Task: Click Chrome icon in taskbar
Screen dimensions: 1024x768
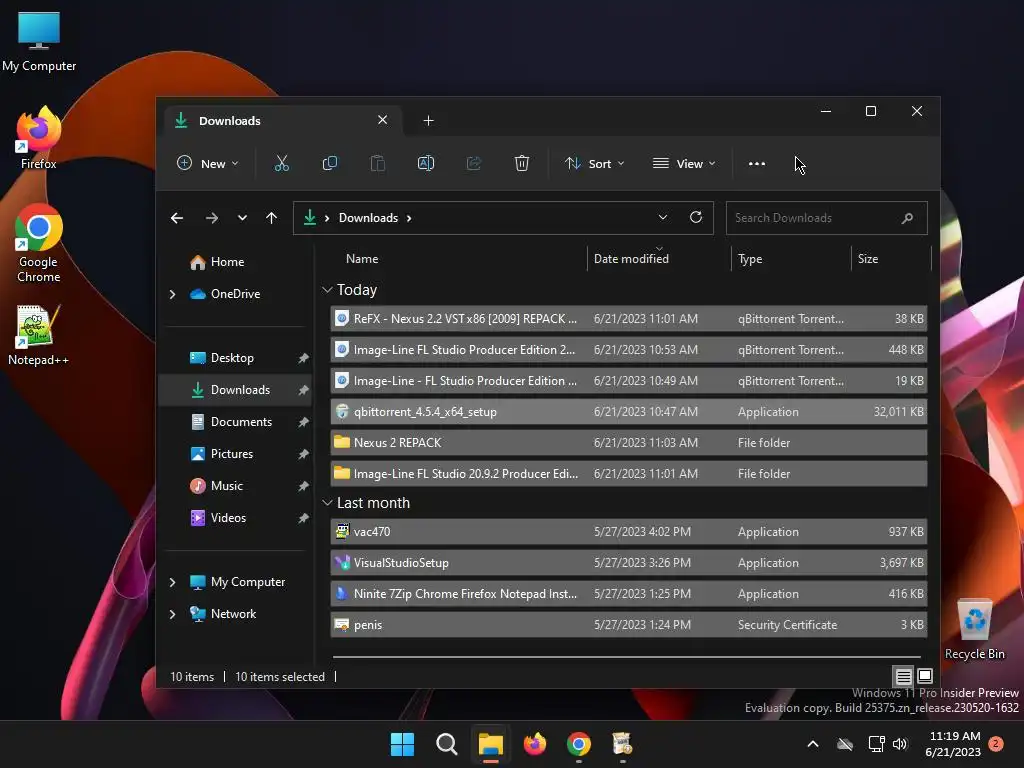Action: [579, 744]
